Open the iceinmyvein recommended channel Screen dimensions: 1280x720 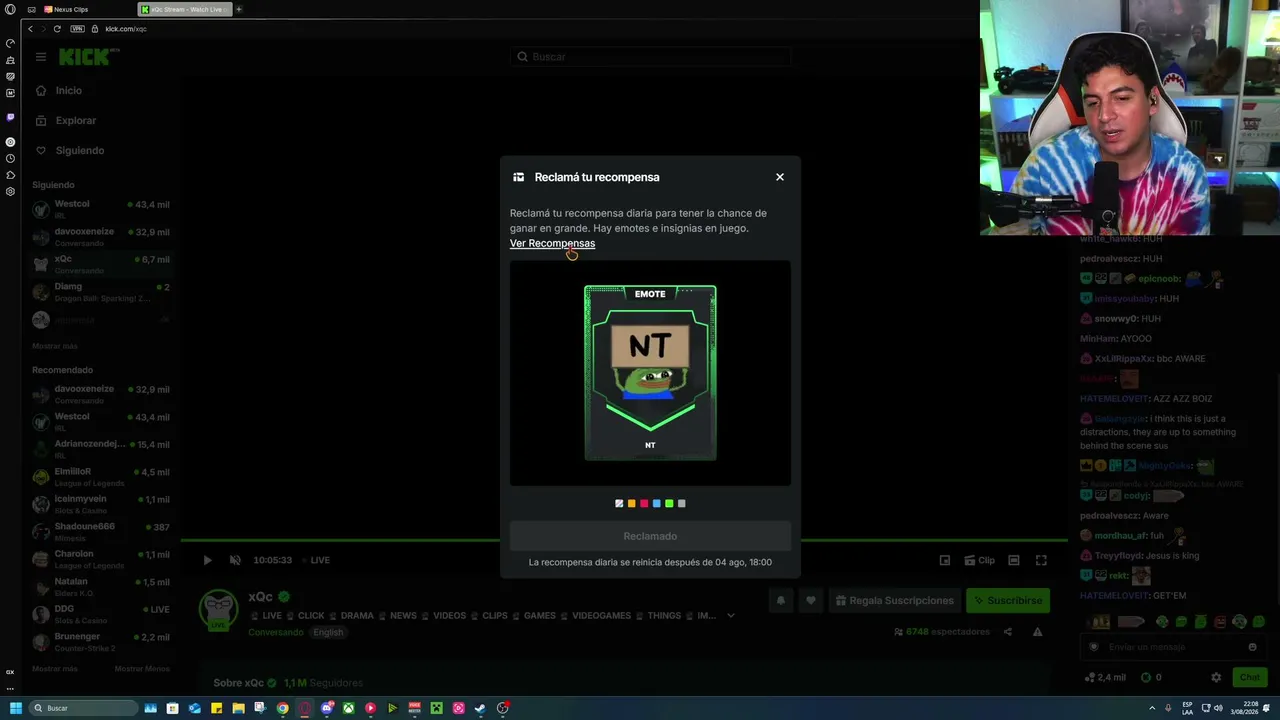(x=100, y=504)
